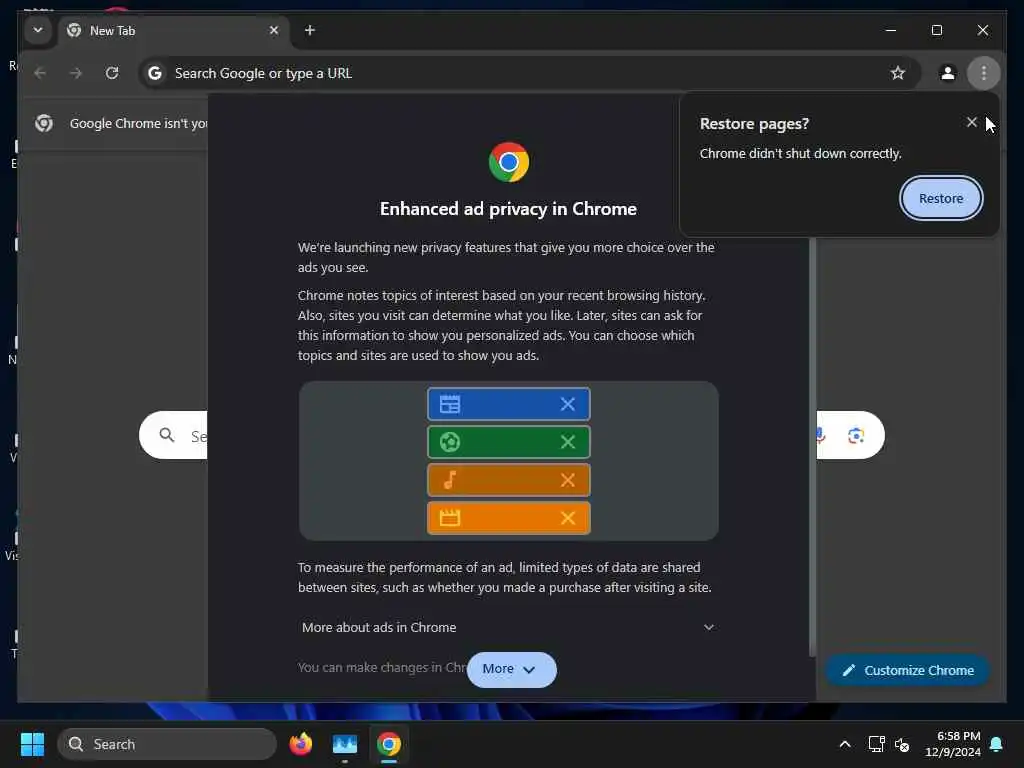Open Firefox from the taskbar
The image size is (1024, 768).
coord(300,744)
